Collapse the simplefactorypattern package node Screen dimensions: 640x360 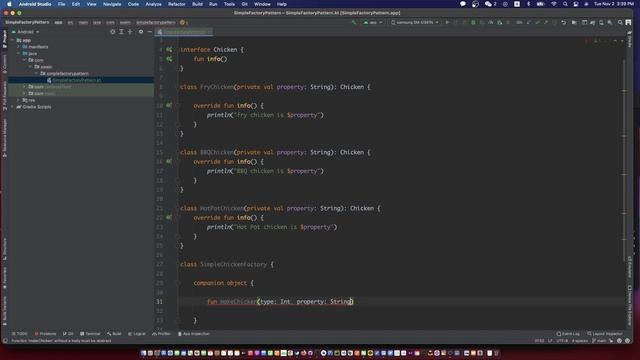pos(36,73)
